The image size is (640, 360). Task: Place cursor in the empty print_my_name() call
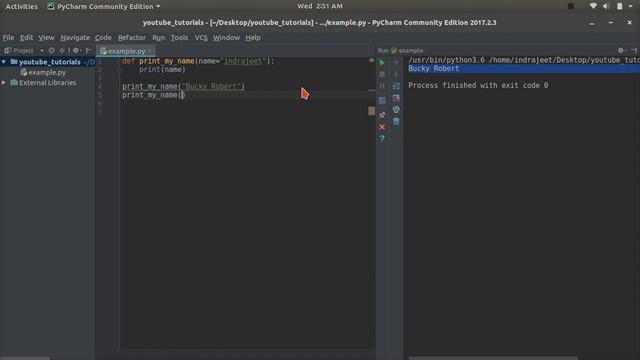182,95
